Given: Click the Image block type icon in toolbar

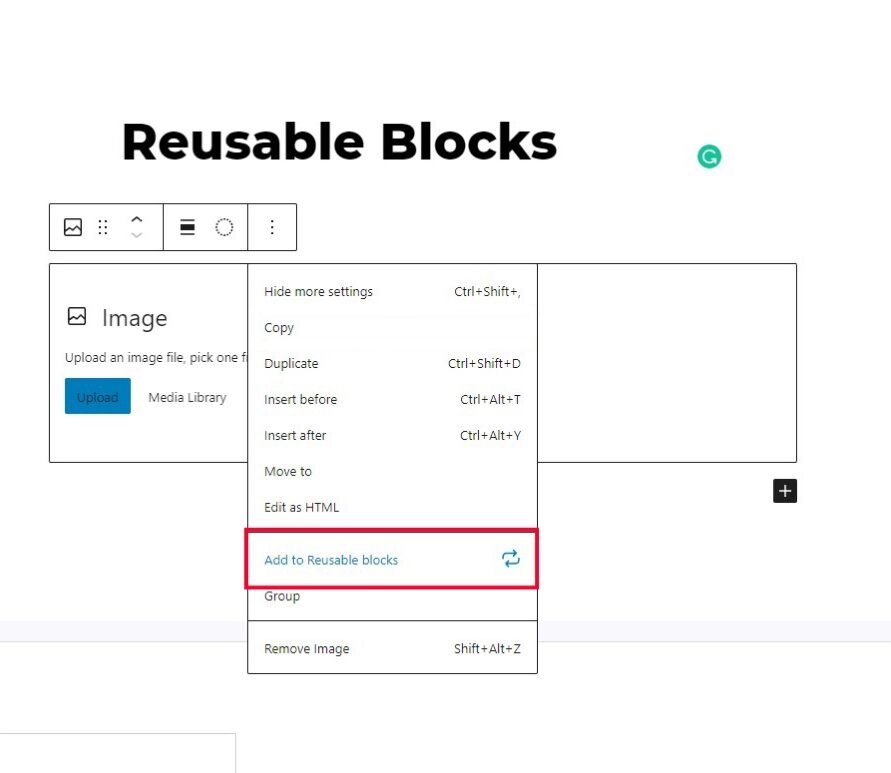Looking at the screenshot, I should coord(73,227).
